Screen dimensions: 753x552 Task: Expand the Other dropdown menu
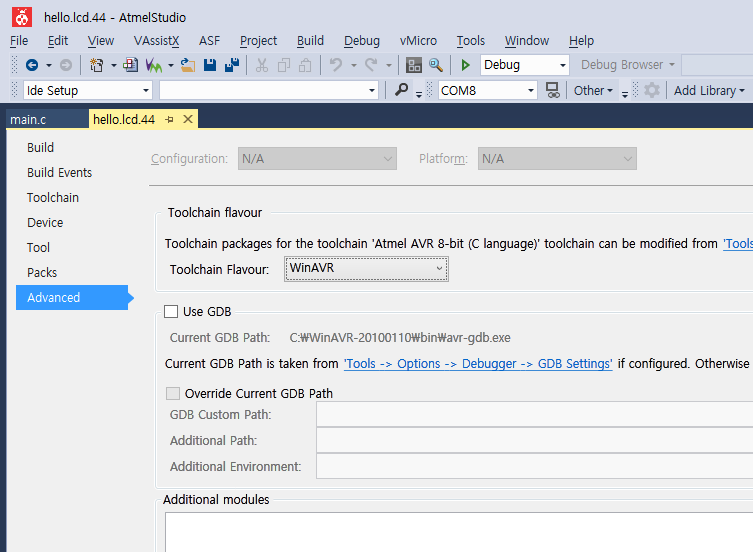[593, 90]
